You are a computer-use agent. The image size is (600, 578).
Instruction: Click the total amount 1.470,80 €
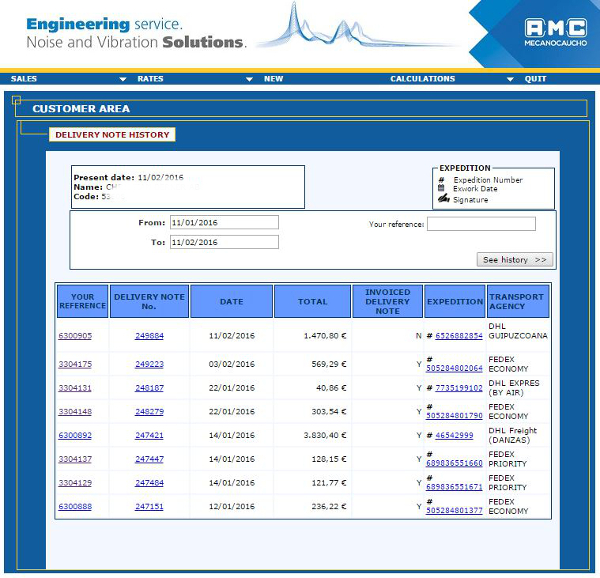click(325, 336)
